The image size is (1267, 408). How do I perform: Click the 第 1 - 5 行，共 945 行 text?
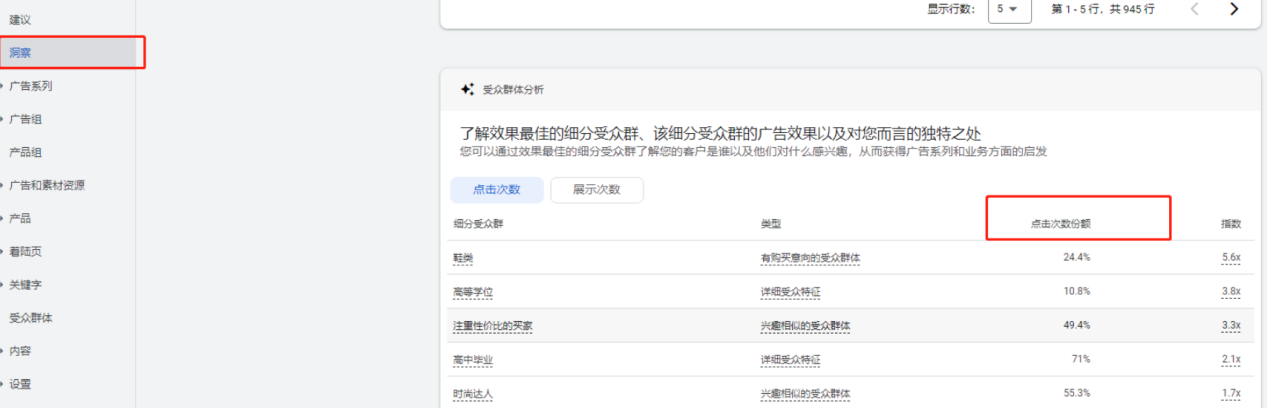tap(1103, 9)
